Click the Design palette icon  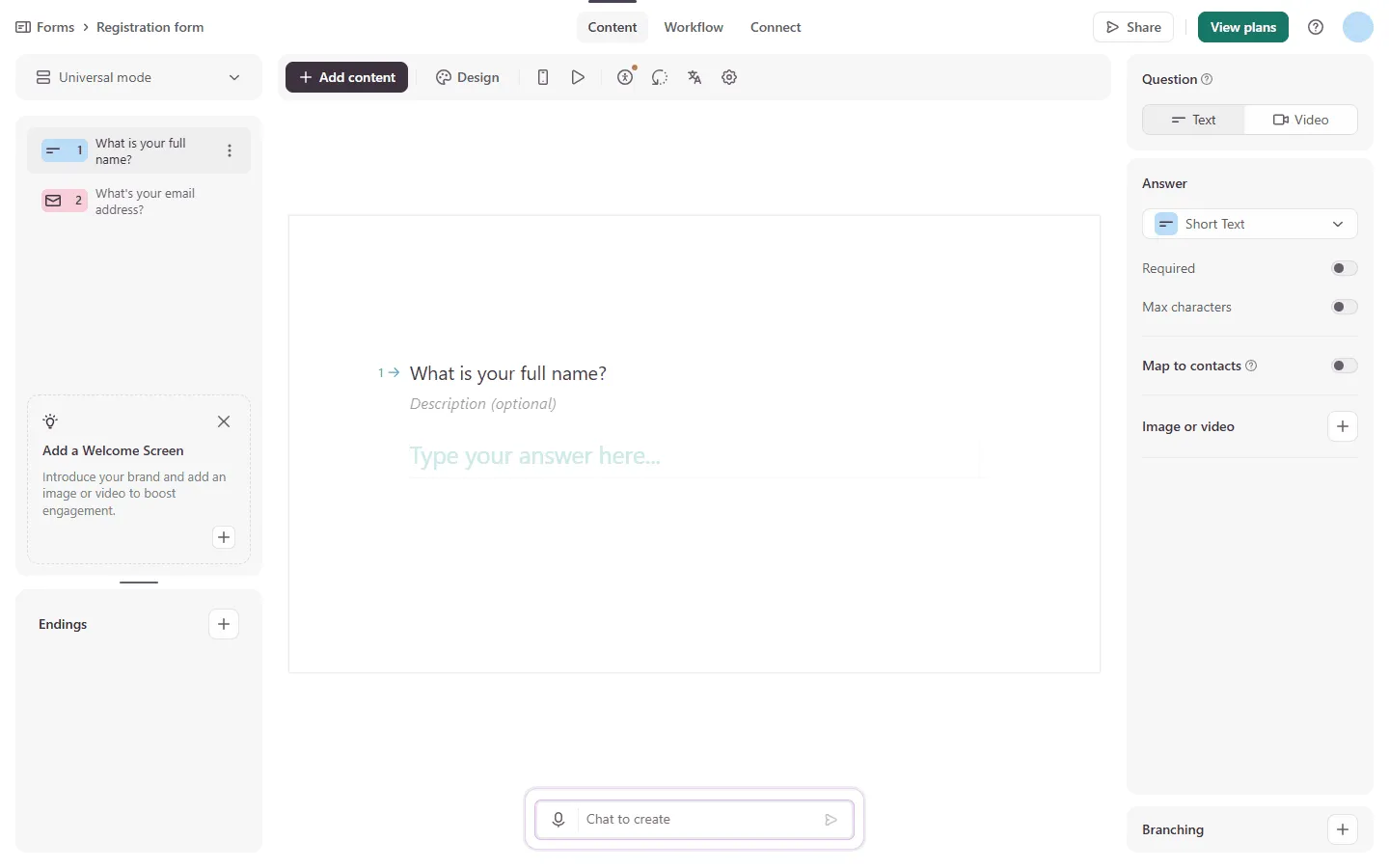click(x=443, y=77)
